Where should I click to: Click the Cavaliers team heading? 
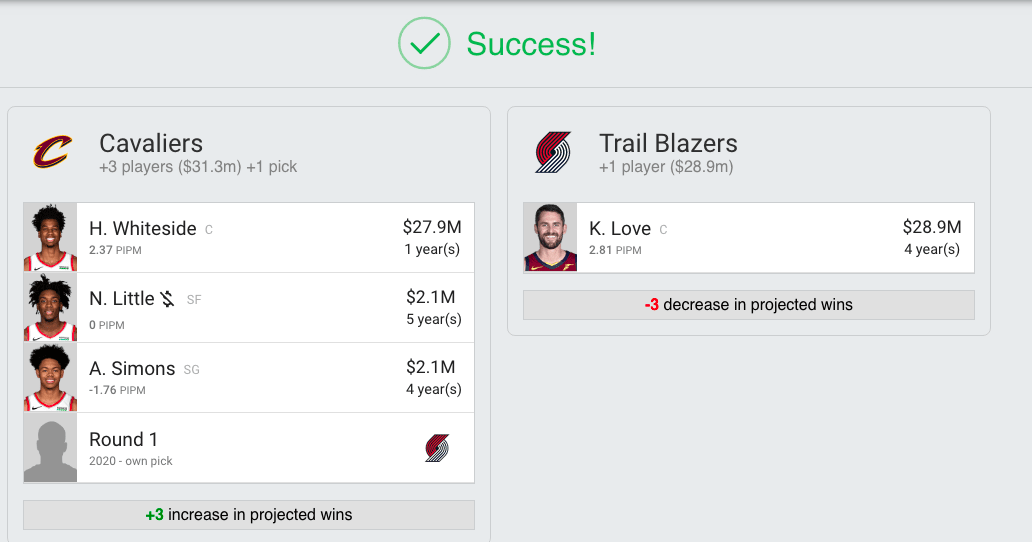click(151, 143)
